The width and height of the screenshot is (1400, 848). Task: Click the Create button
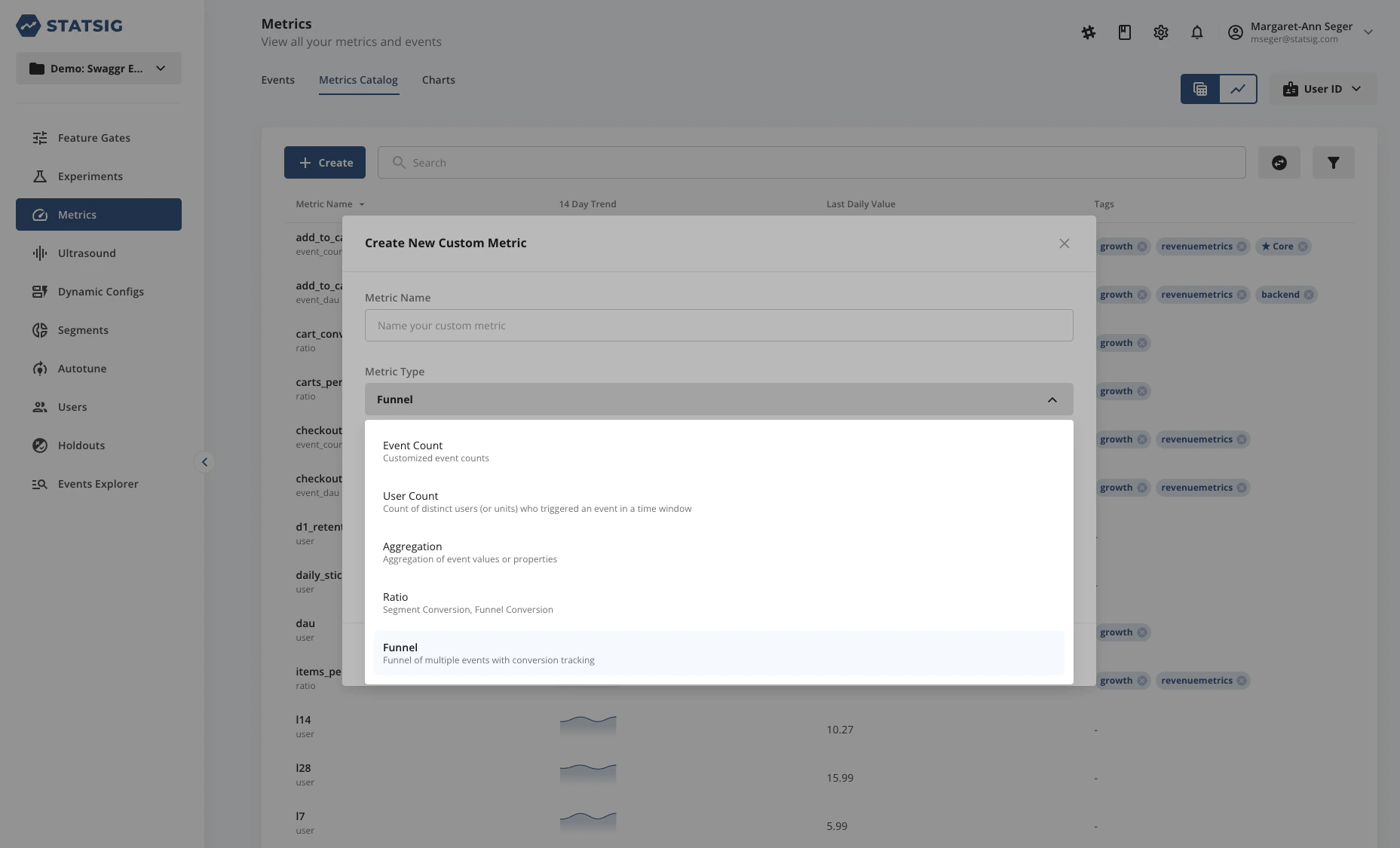(325, 162)
